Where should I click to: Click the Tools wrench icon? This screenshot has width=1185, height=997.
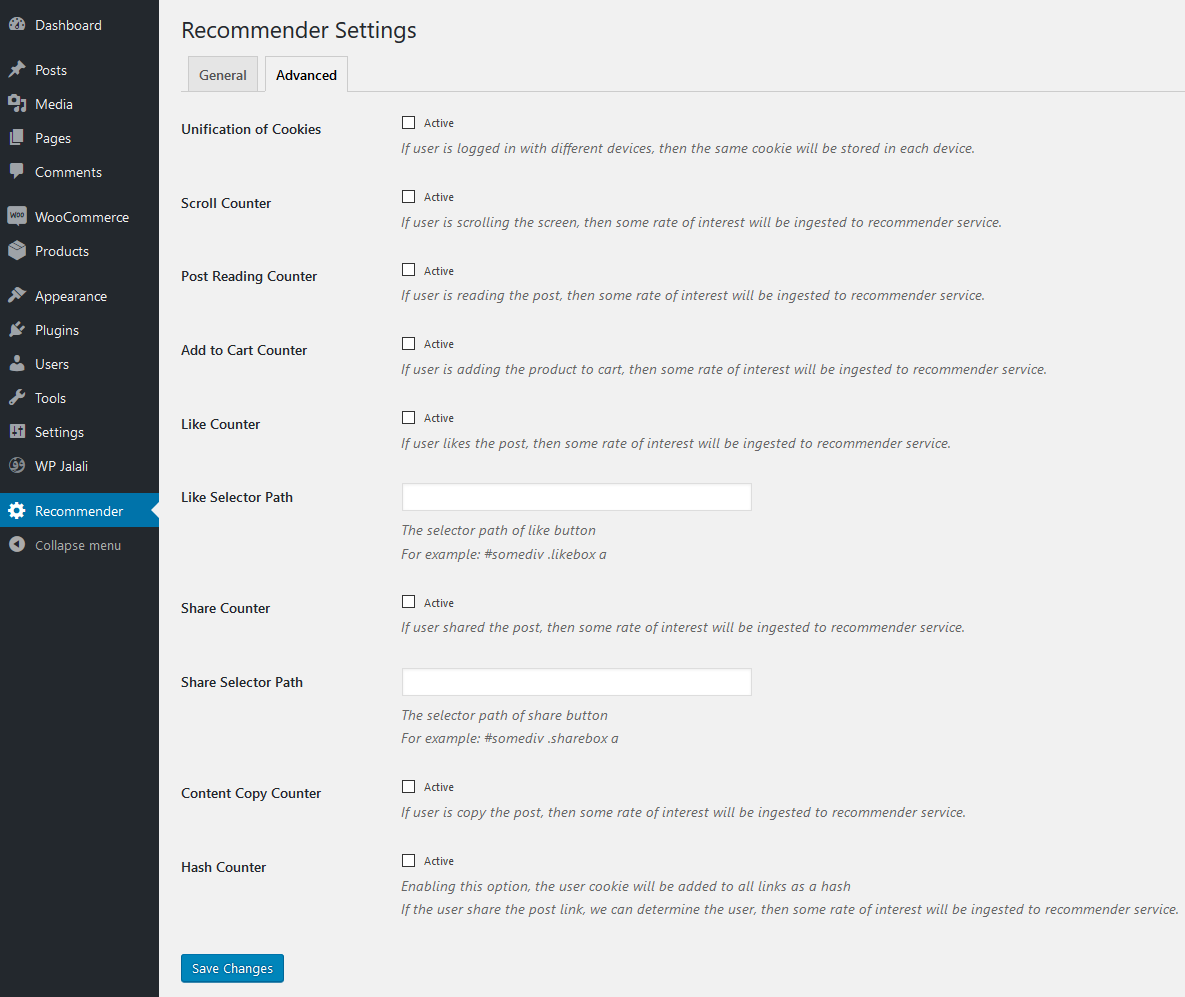click(17, 398)
